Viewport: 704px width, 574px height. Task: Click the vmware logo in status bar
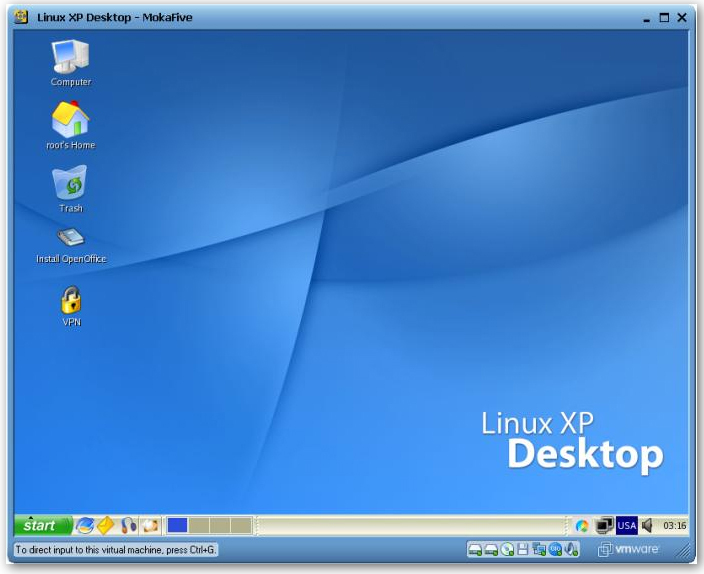pos(628,549)
